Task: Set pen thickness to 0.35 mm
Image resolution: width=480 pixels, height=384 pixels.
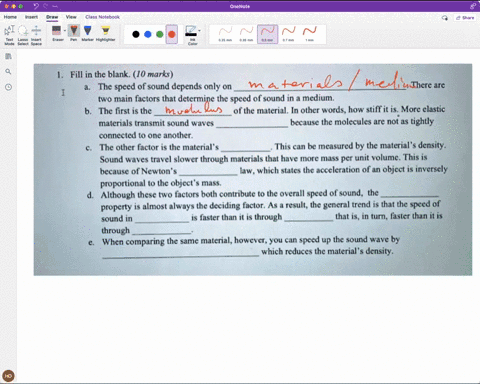Action: tap(246, 34)
